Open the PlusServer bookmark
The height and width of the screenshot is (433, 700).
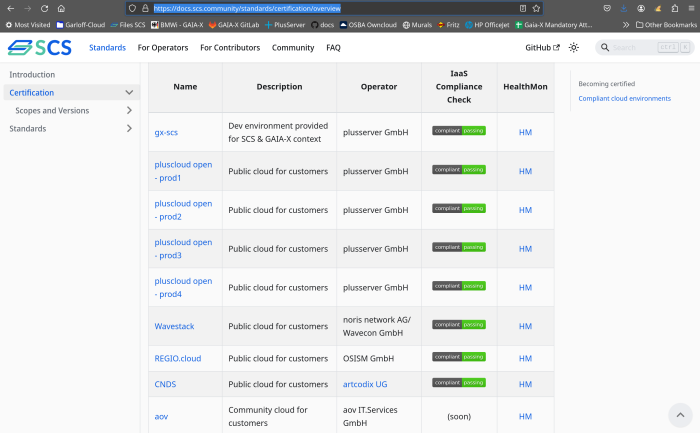(285, 25)
